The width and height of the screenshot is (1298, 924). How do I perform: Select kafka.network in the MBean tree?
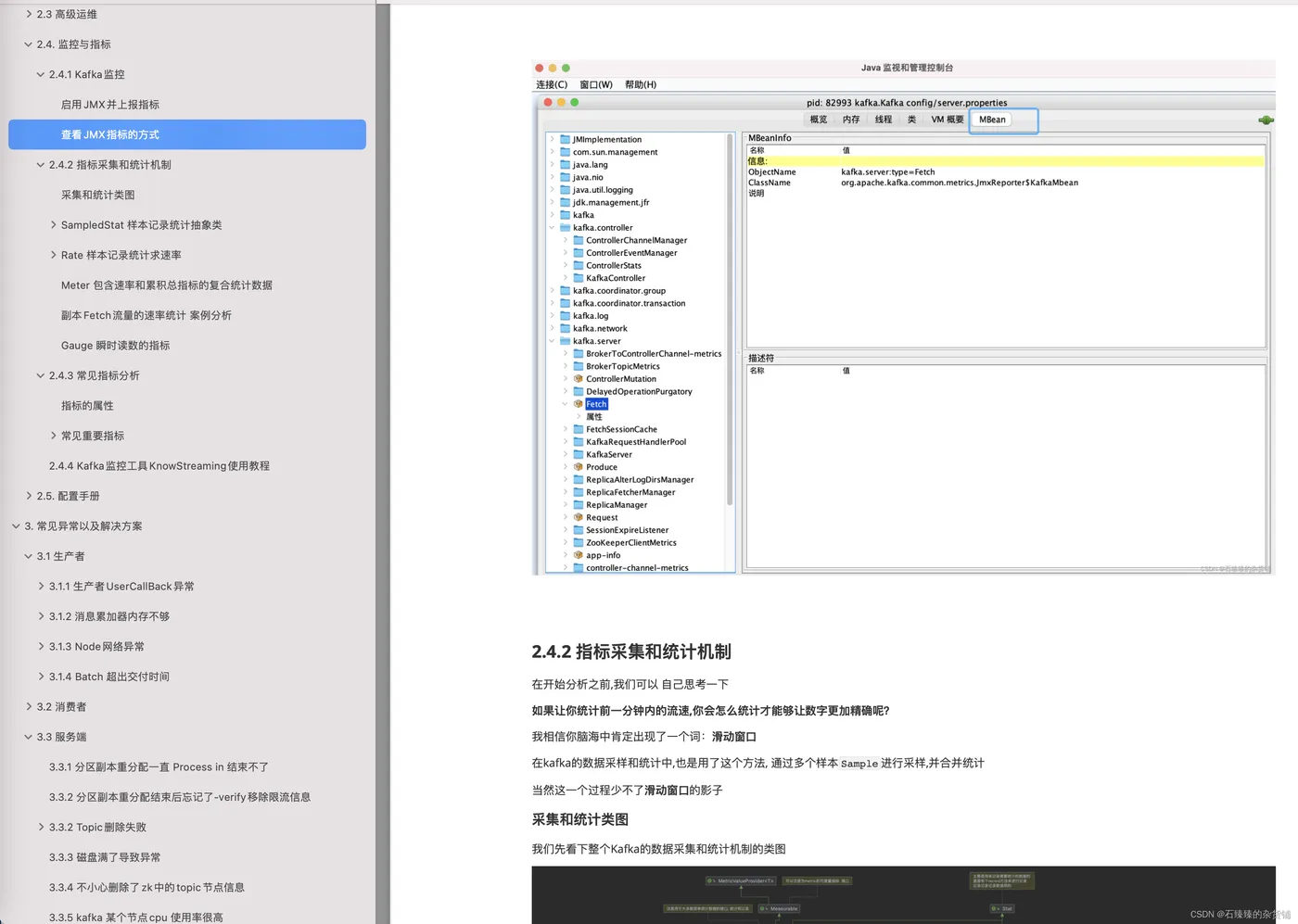[x=600, y=328]
